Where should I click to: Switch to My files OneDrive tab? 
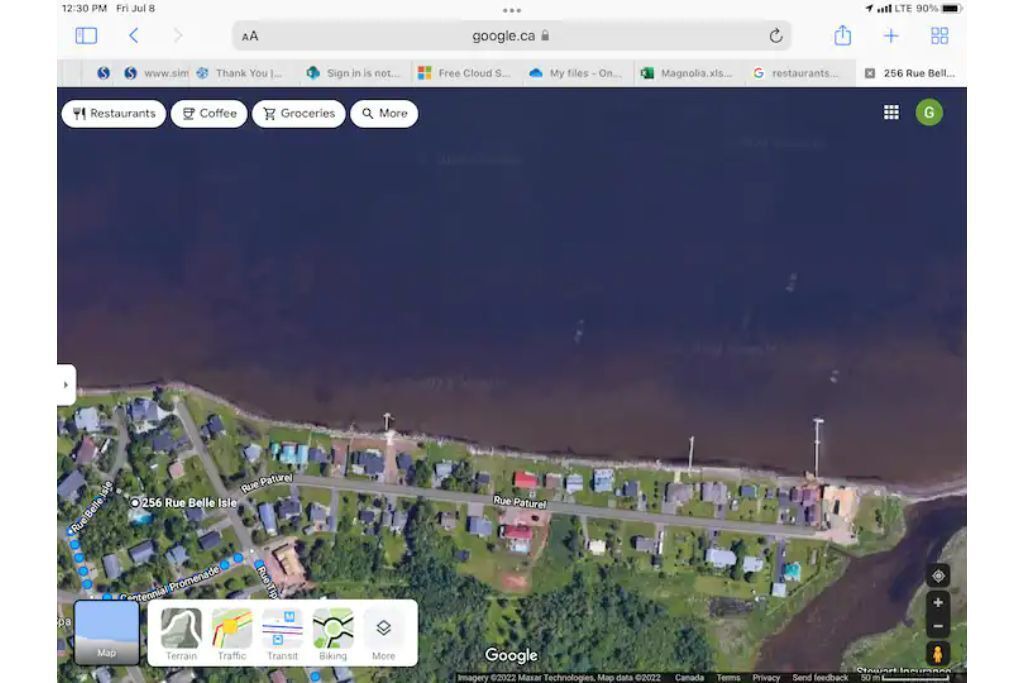[x=576, y=73]
